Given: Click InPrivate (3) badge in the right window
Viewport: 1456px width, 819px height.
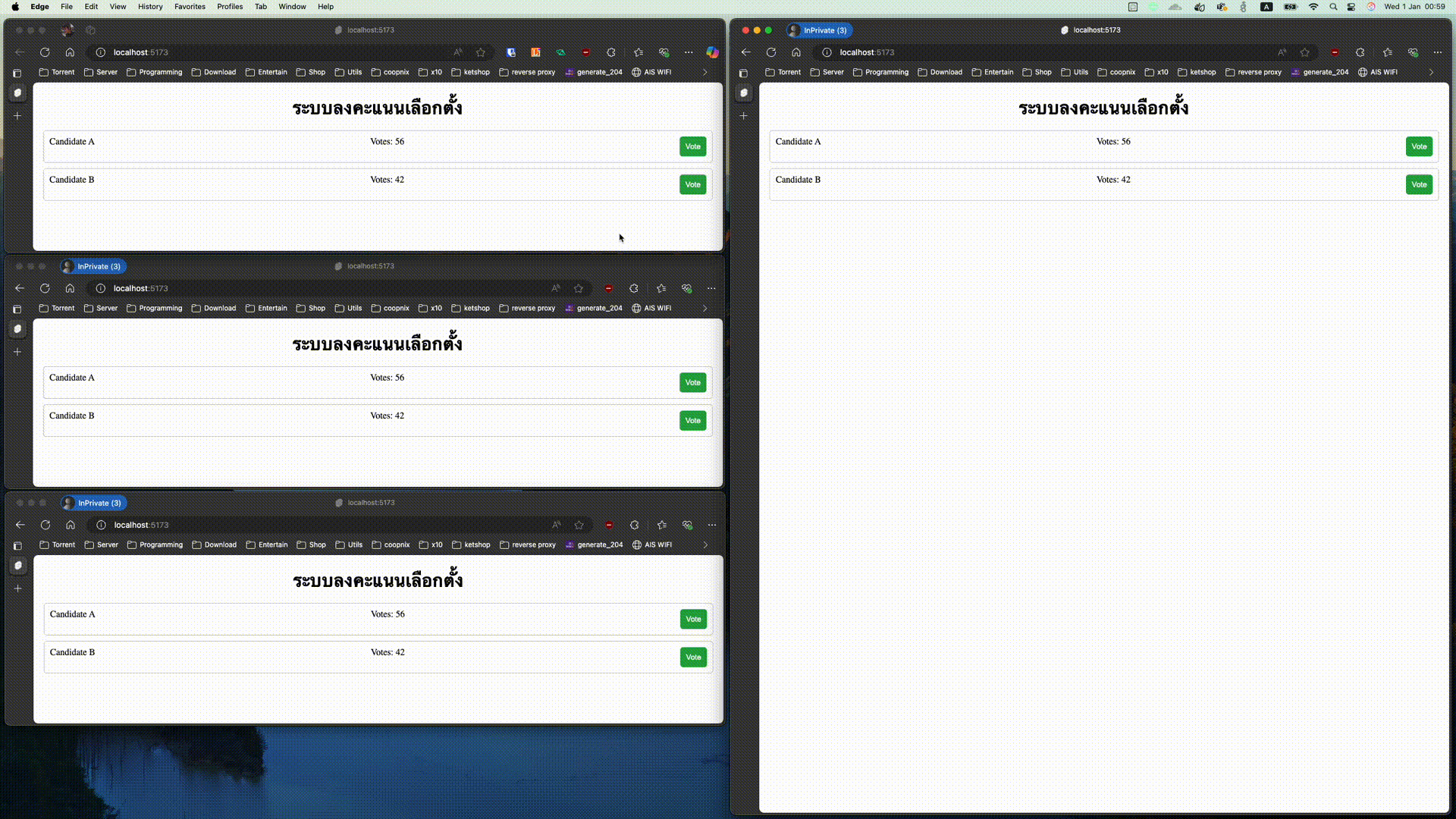Looking at the screenshot, I should click(x=819, y=30).
